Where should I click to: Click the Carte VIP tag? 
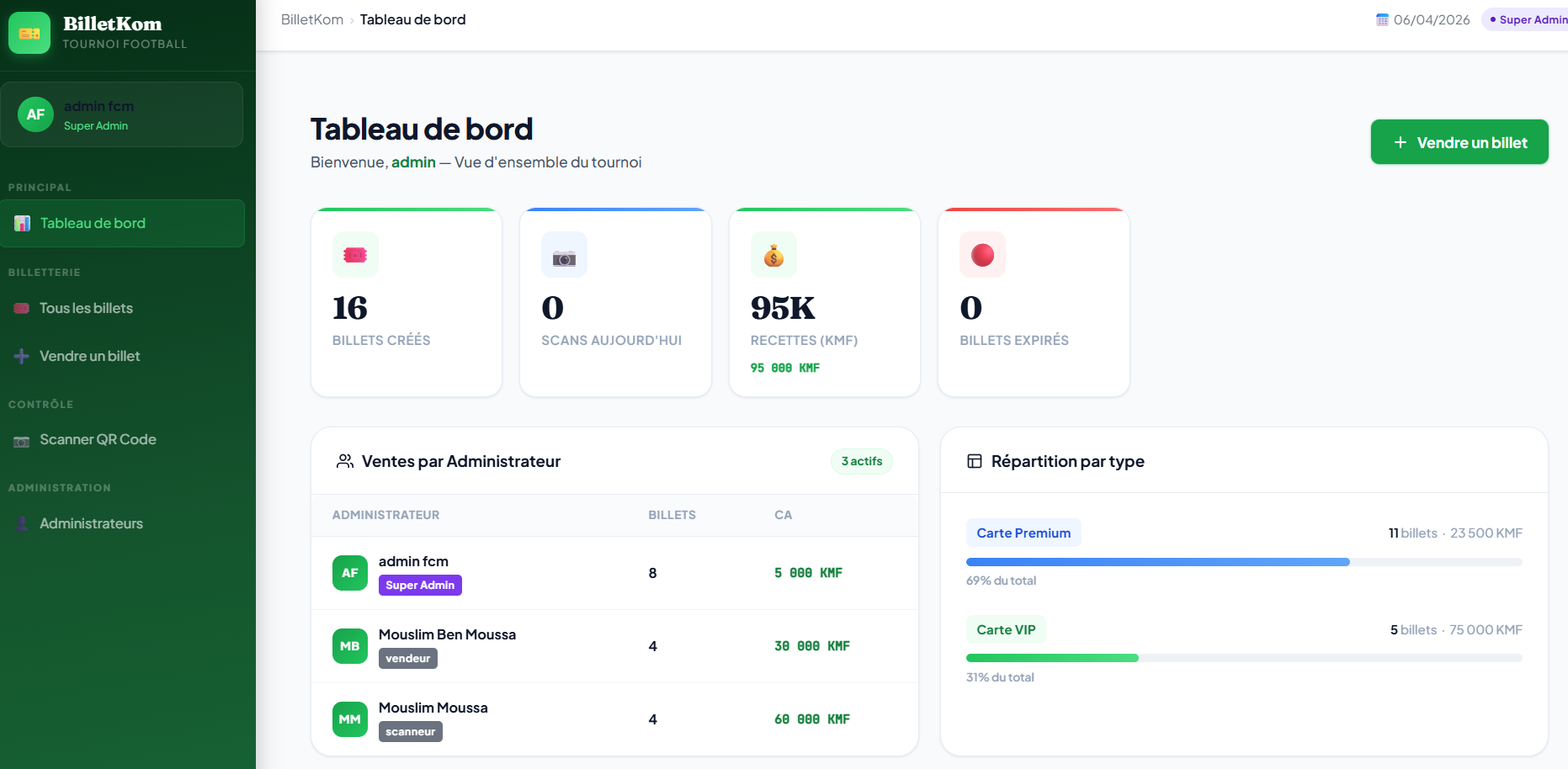pyautogui.click(x=1006, y=629)
